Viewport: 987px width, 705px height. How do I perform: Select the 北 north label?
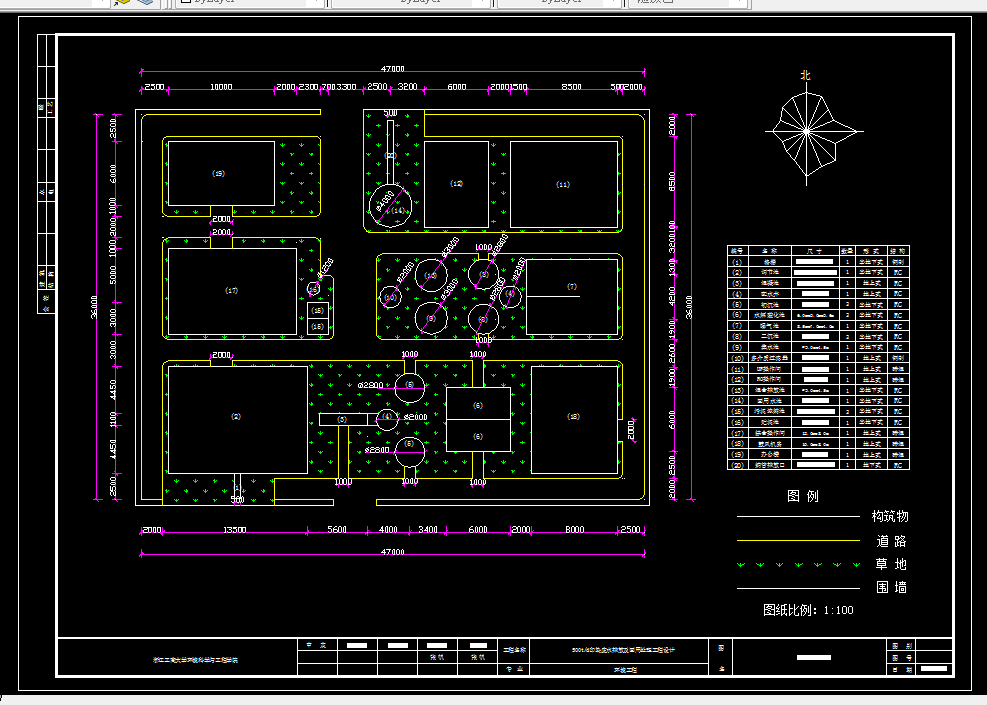click(805, 76)
